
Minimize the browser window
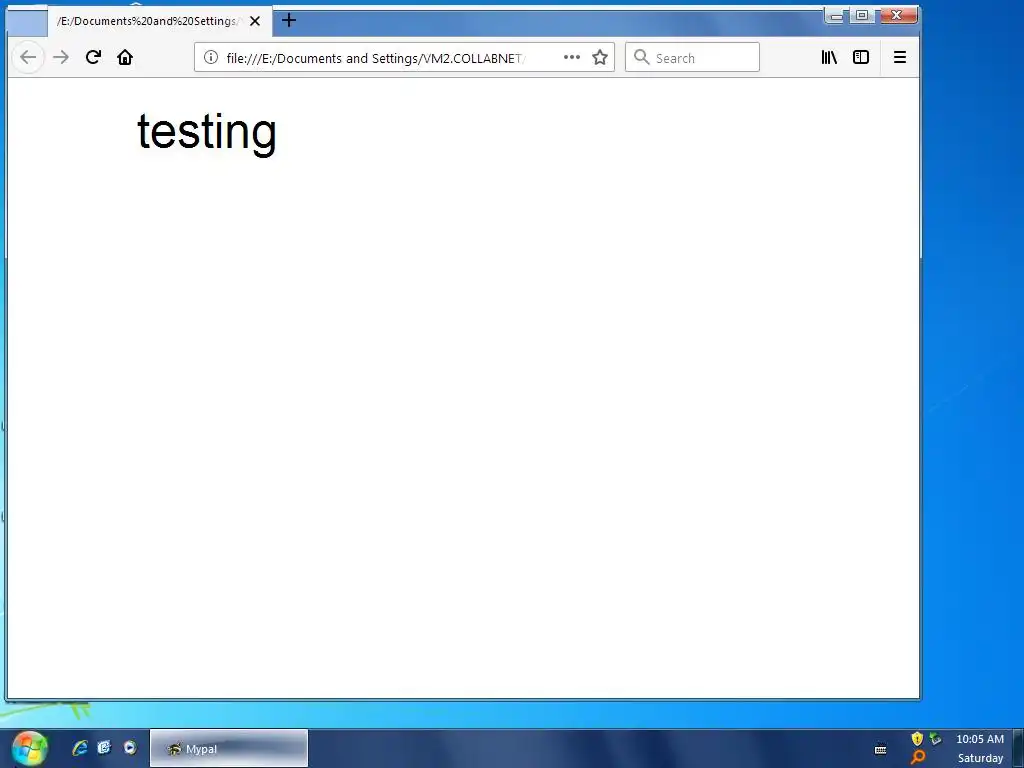click(x=836, y=16)
